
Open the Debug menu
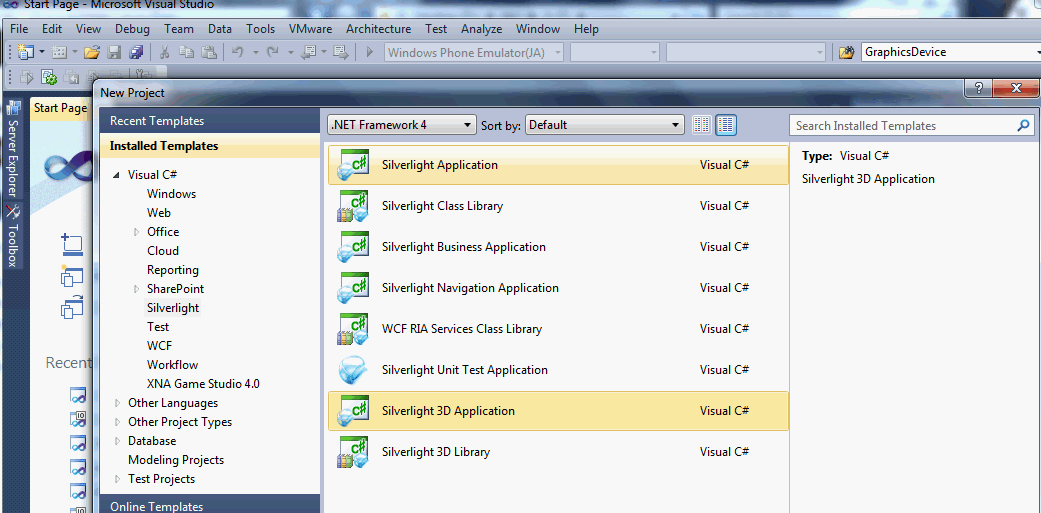point(132,29)
